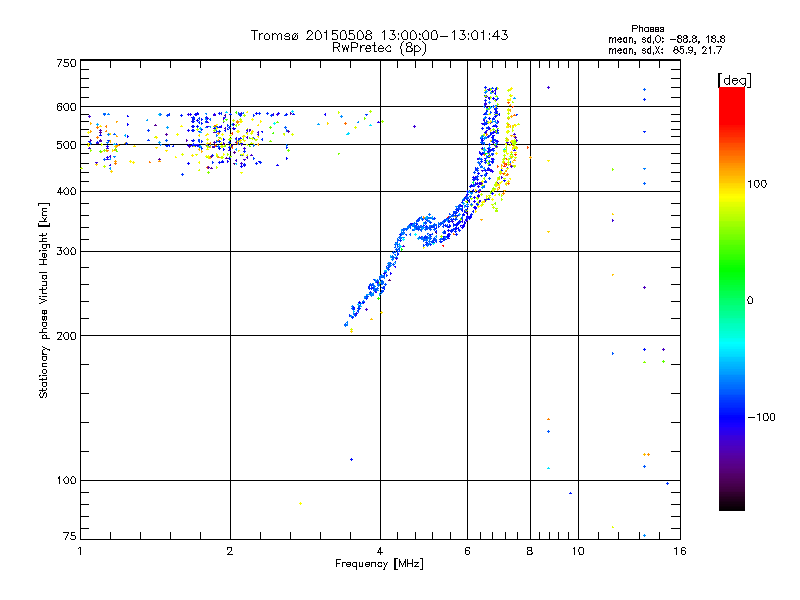Viewport: 800px width, 600px height.
Task: Click the 'mean, sd,X: 85.9, 21.7' line
Action: click(x=665, y=51)
